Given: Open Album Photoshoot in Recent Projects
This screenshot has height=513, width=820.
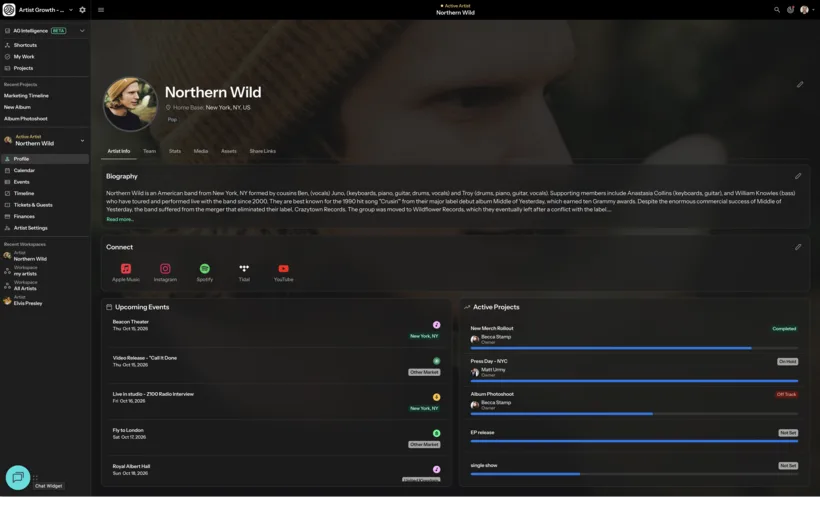Looking at the screenshot, I should click(26, 119).
